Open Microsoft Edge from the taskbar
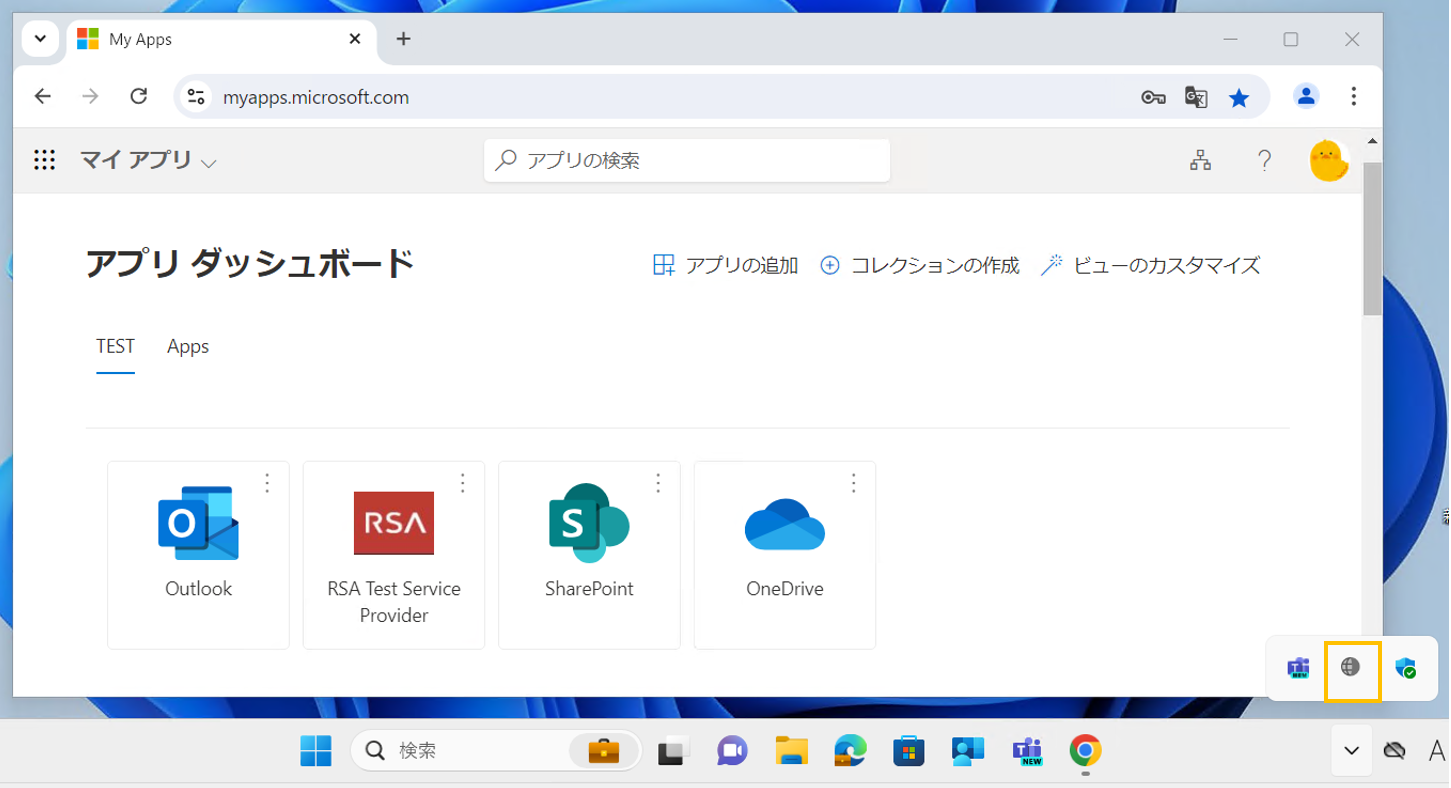Screen dimensions: 1451x788 [850, 751]
